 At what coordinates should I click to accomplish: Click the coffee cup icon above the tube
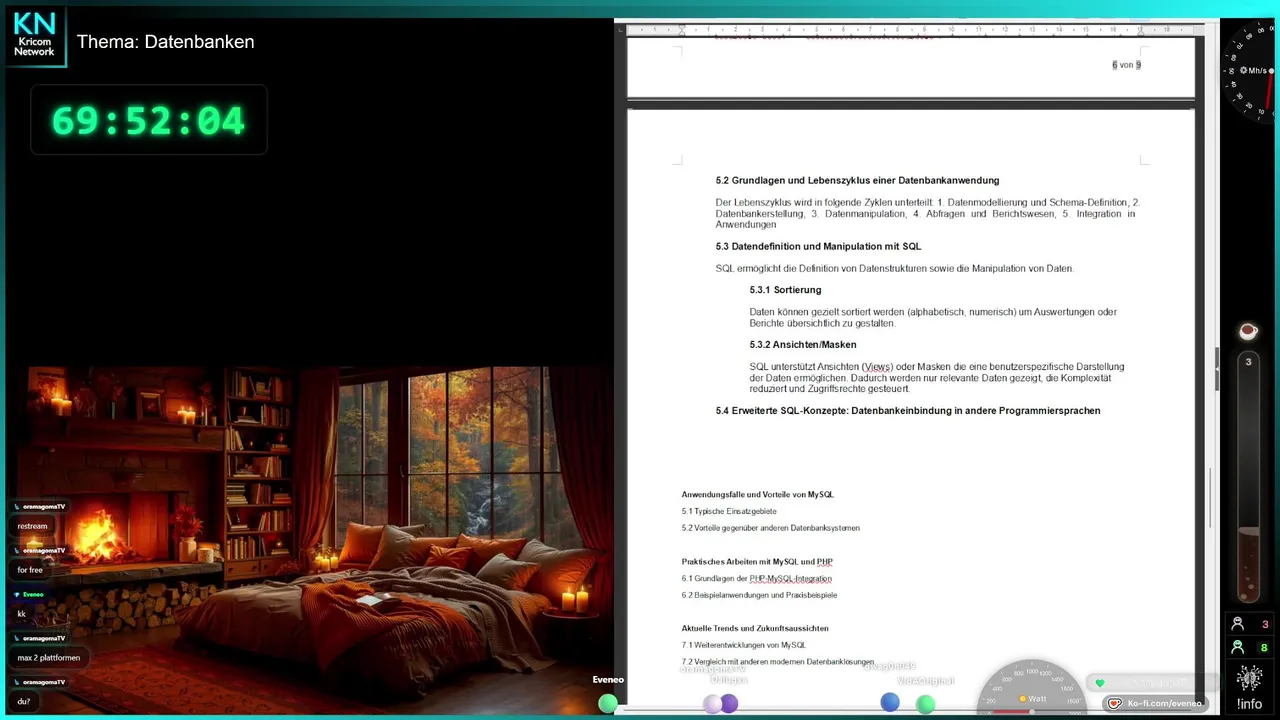click(1247, 331)
